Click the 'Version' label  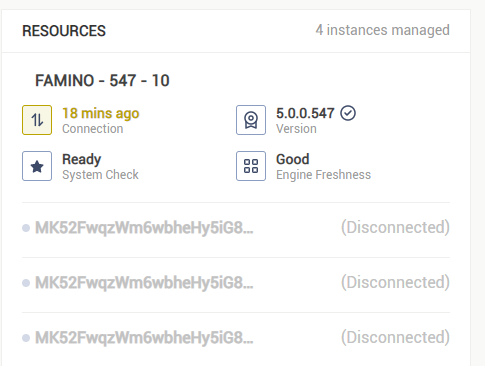pos(296,129)
